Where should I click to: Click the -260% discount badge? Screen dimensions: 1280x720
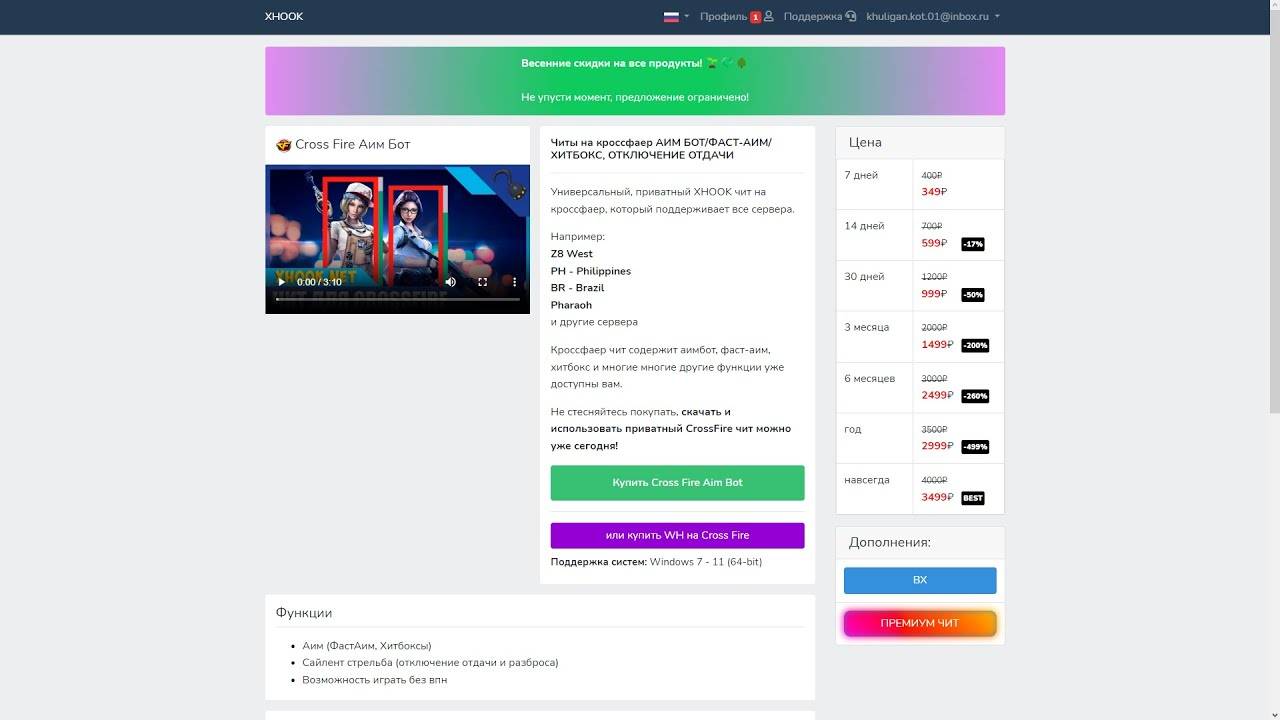pos(975,396)
